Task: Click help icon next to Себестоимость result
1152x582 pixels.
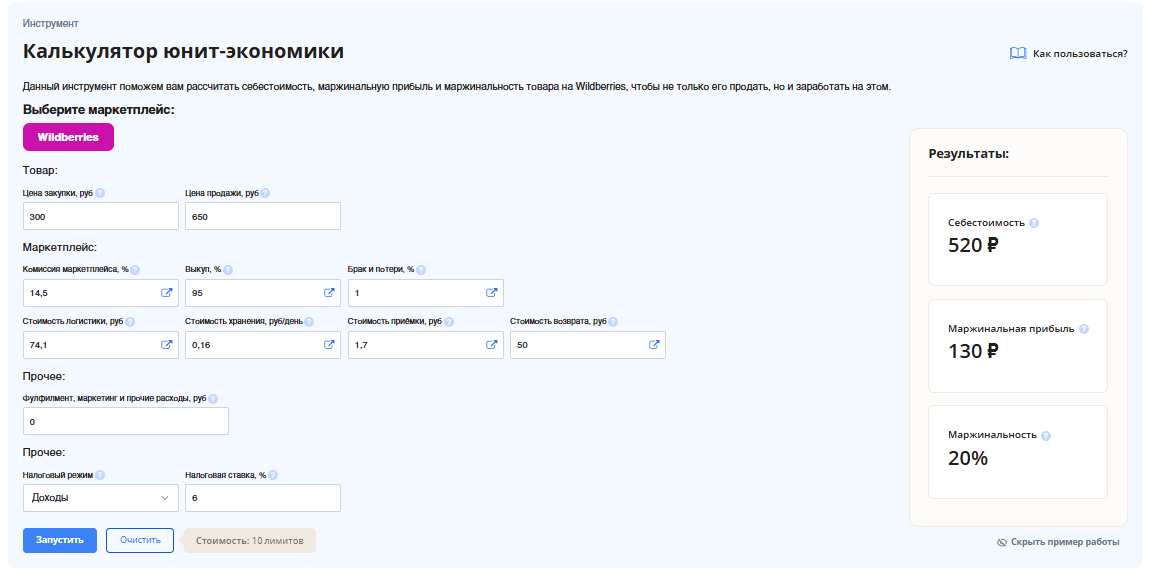Action: click(x=1034, y=223)
